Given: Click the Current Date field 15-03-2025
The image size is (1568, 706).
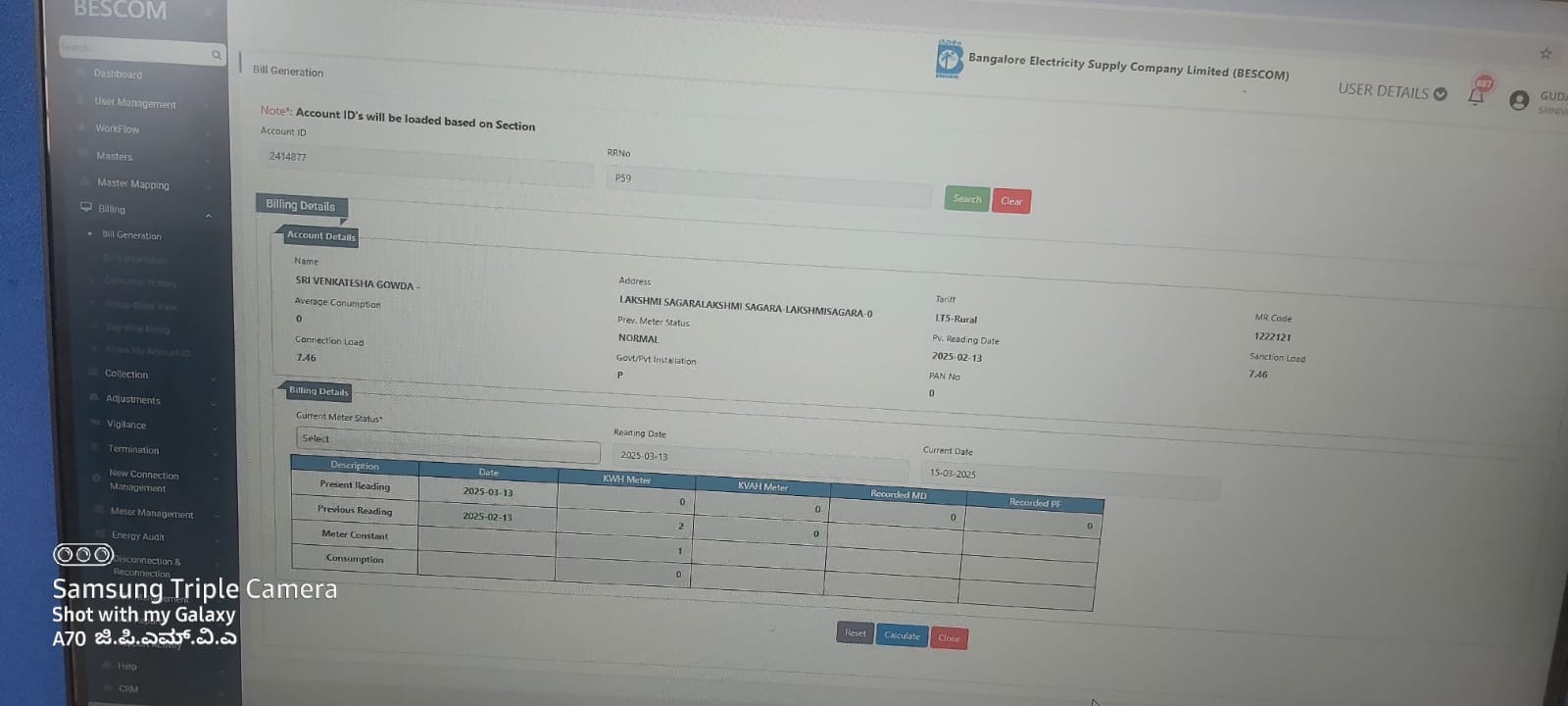Looking at the screenshot, I should (1070, 480).
